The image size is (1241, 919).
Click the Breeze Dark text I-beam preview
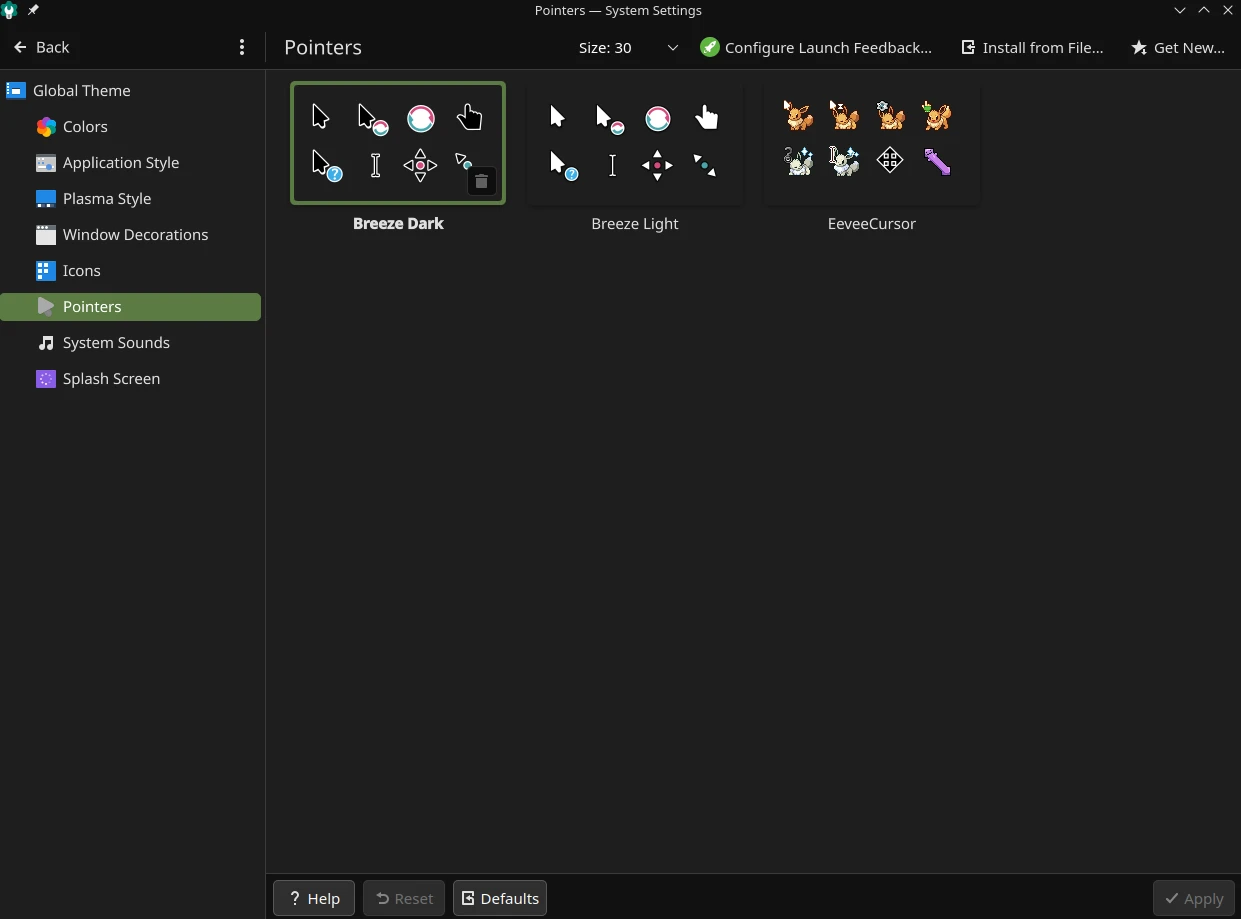point(376,165)
